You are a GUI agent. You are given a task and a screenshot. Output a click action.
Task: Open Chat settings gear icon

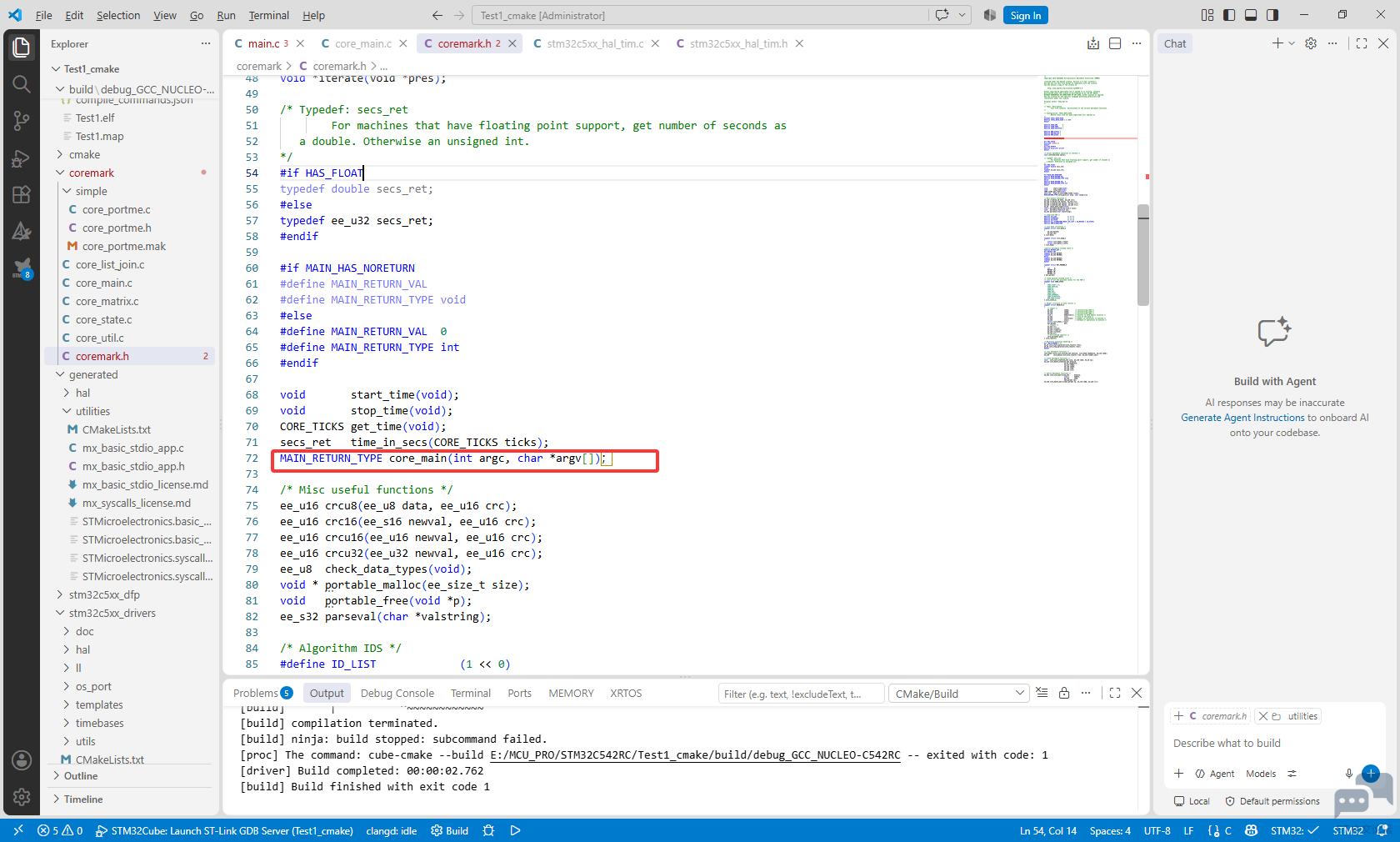[1311, 43]
